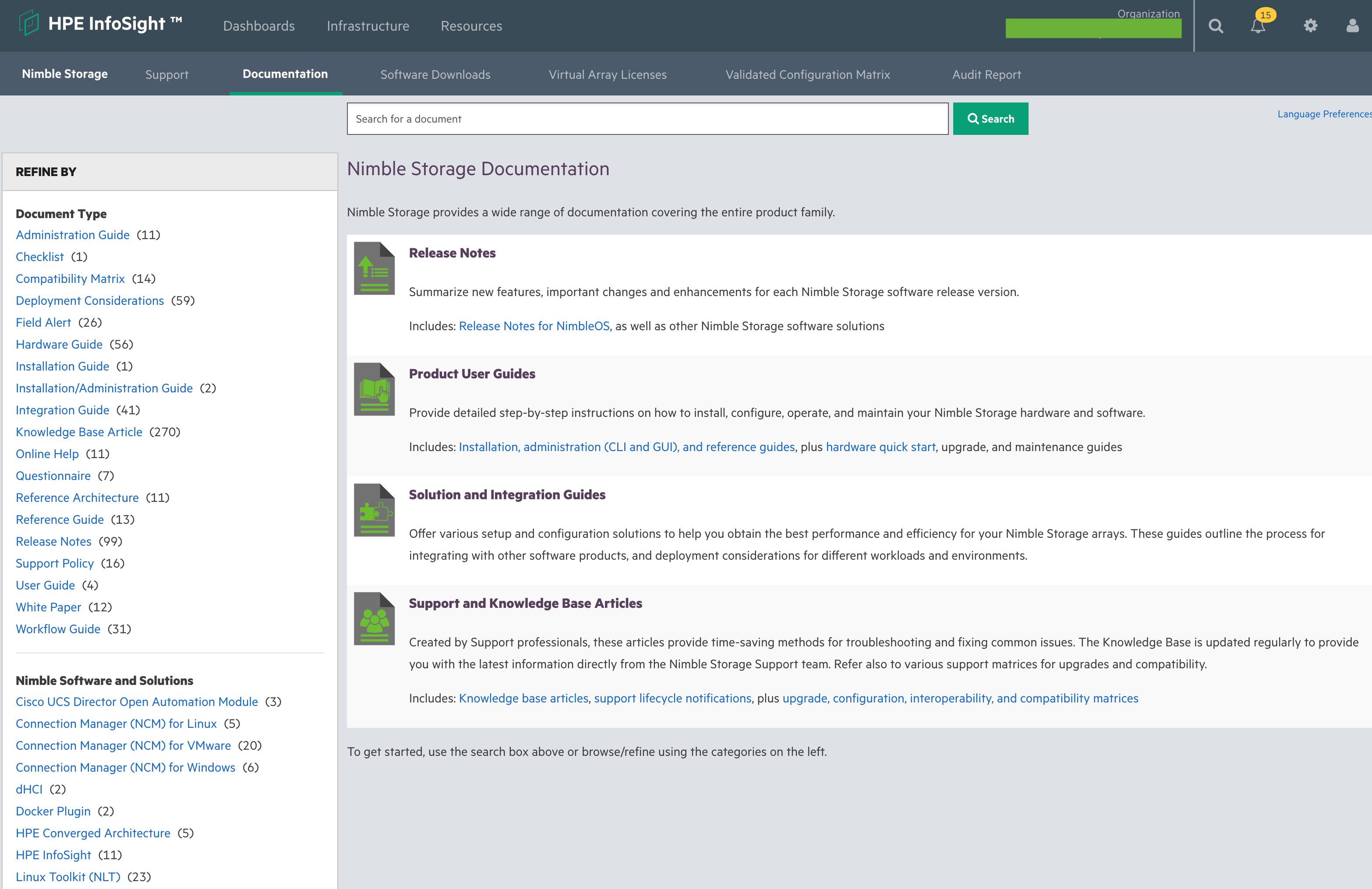Screen dimensions: 1372x889
Task: Open the user account profile icon
Action: tap(1352, 25)
